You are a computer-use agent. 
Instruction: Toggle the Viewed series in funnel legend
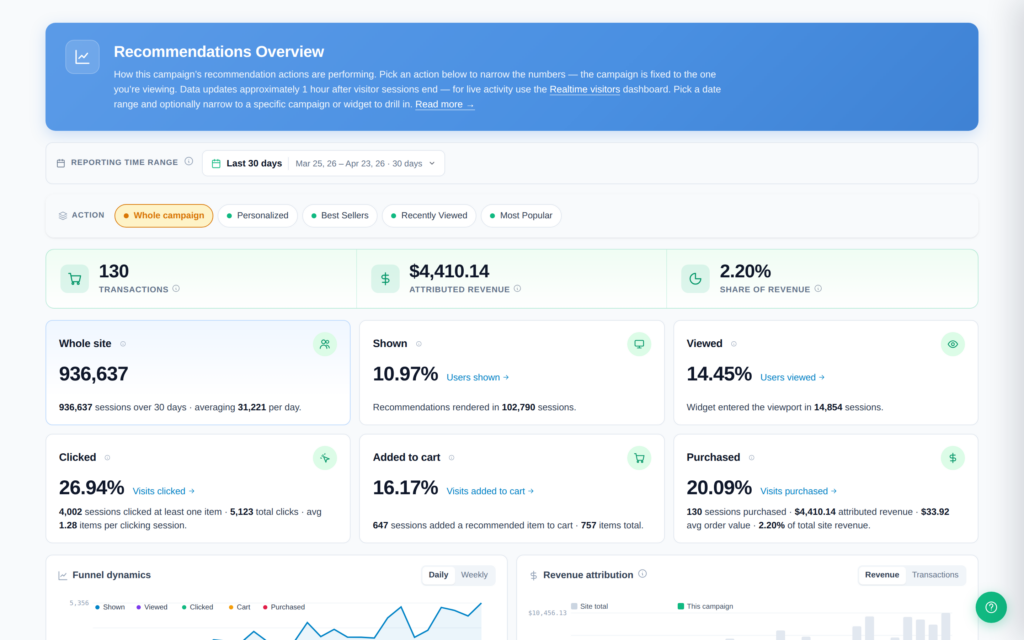152,607
